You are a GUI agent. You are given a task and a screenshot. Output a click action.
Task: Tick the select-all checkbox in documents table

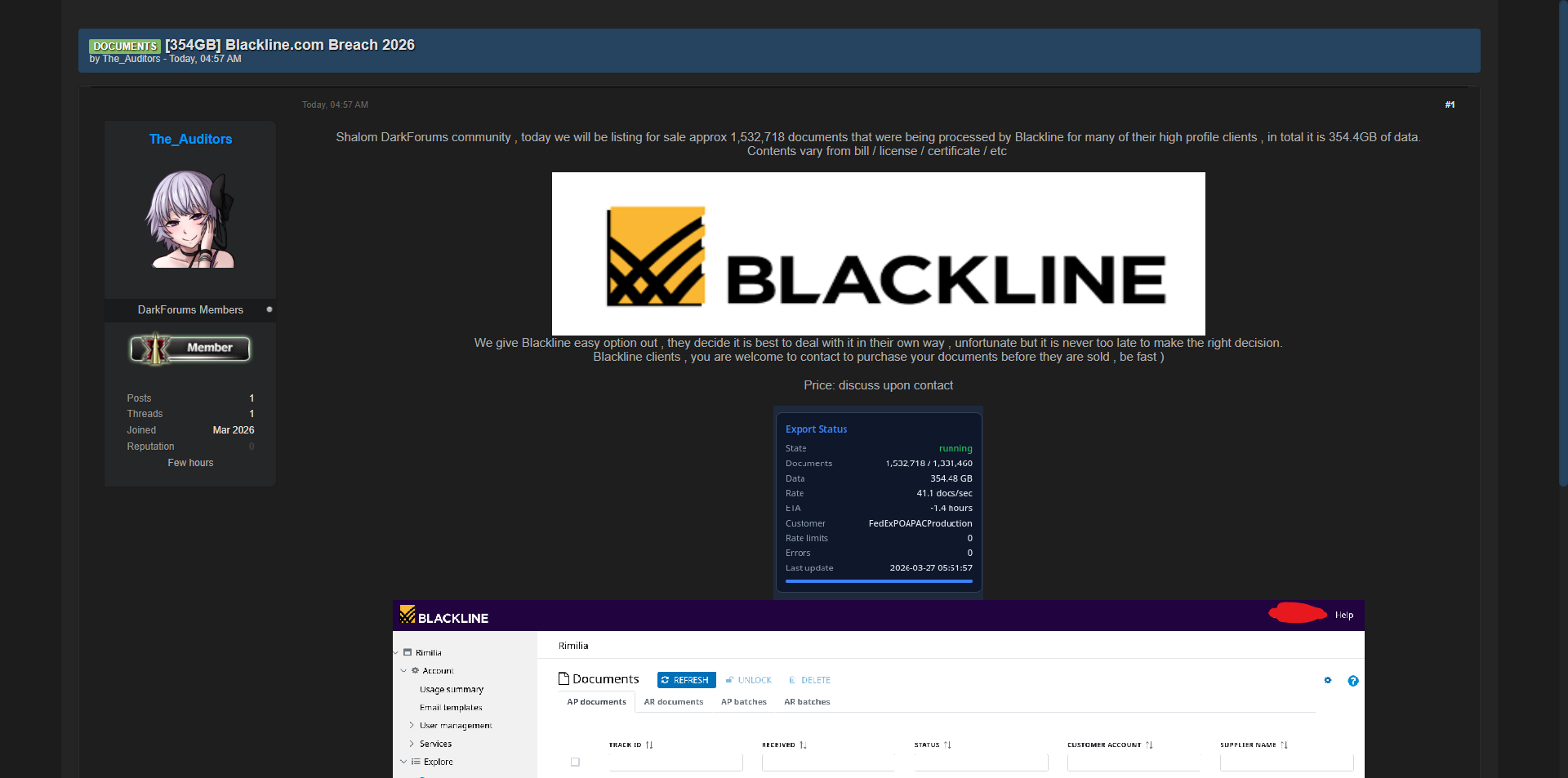575,762
